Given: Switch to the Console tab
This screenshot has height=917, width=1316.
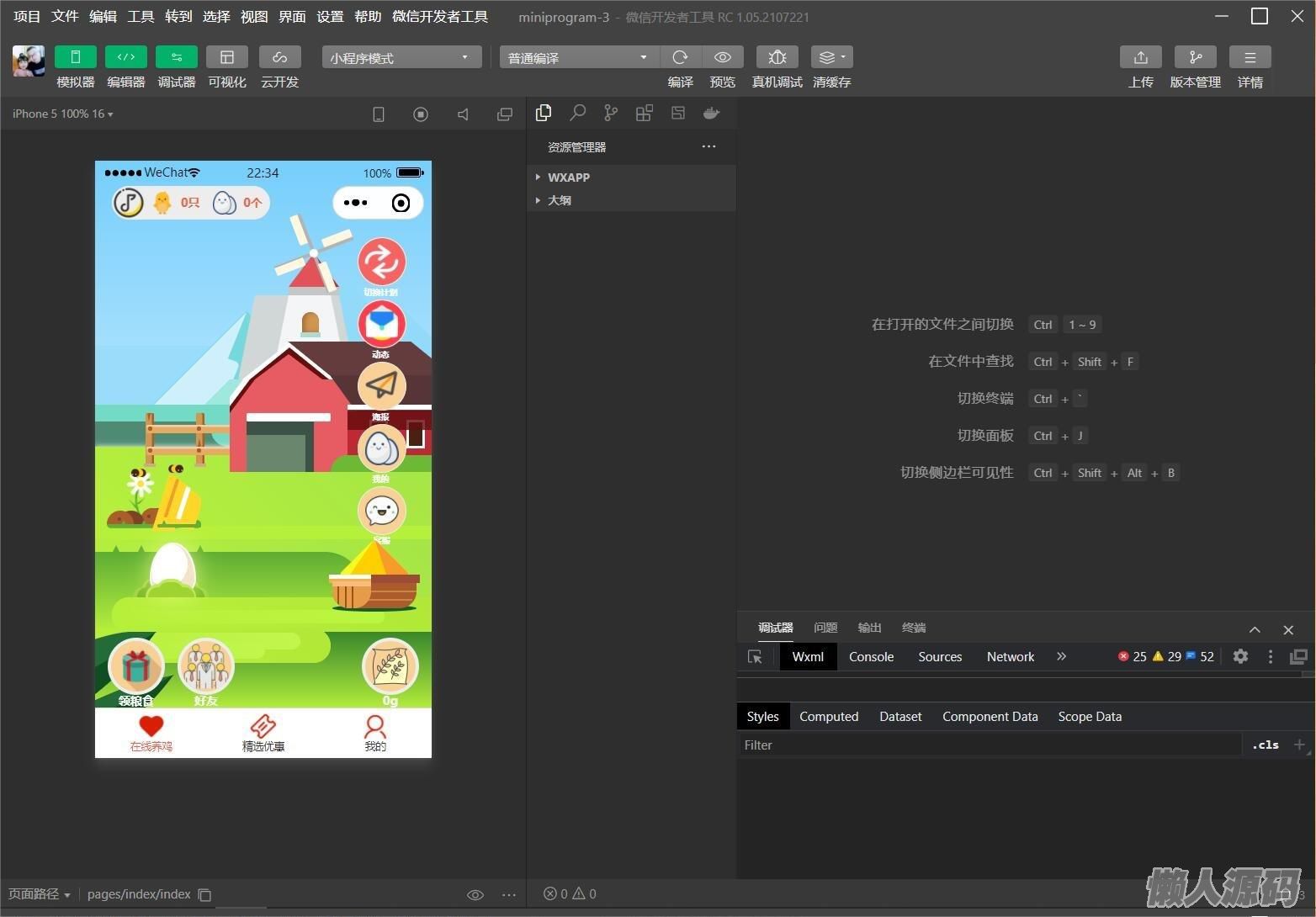Looking at the screenshot, I should pyautogui.click(x=871, y=657).
